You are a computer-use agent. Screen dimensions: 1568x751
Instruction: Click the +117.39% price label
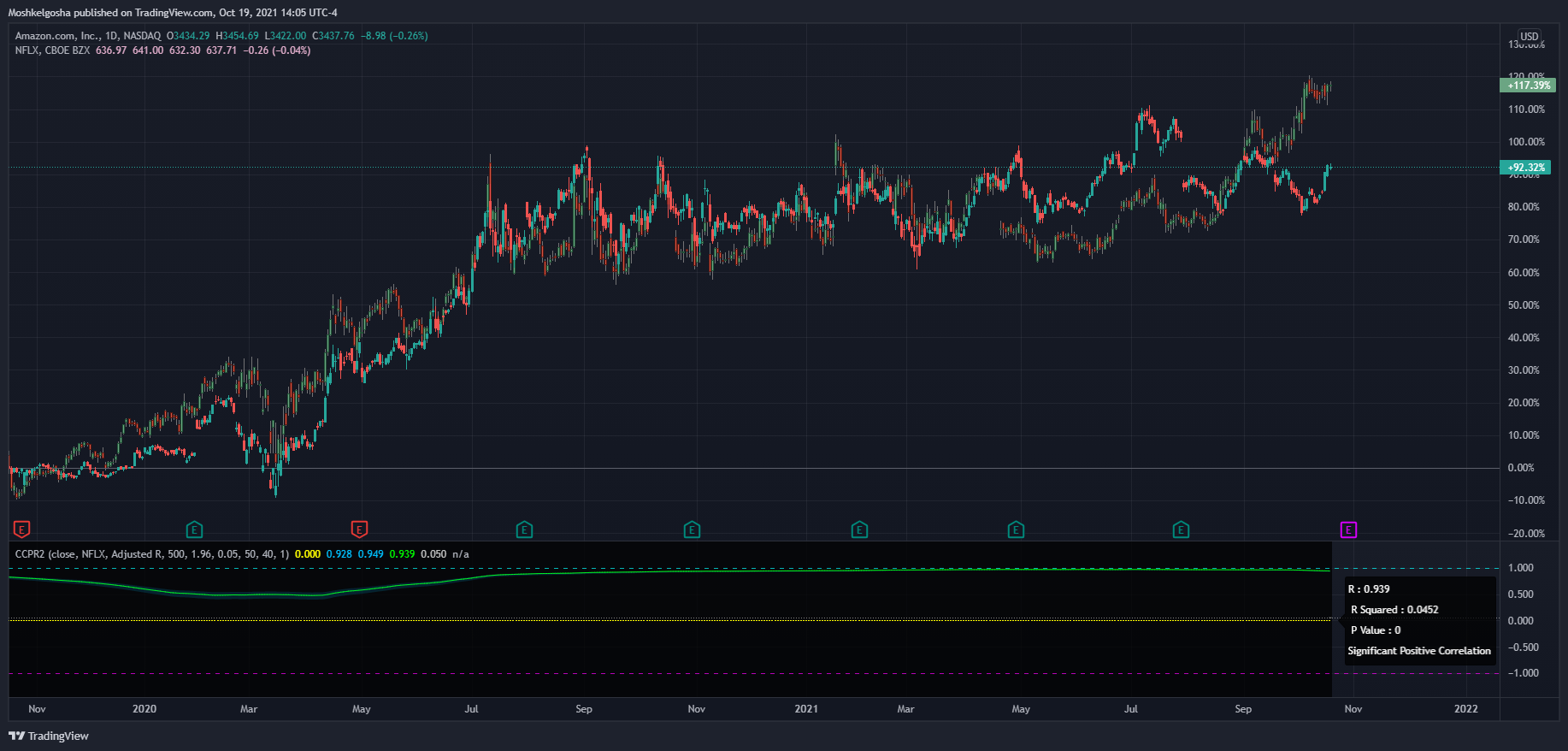click(x=1529, y=85)
